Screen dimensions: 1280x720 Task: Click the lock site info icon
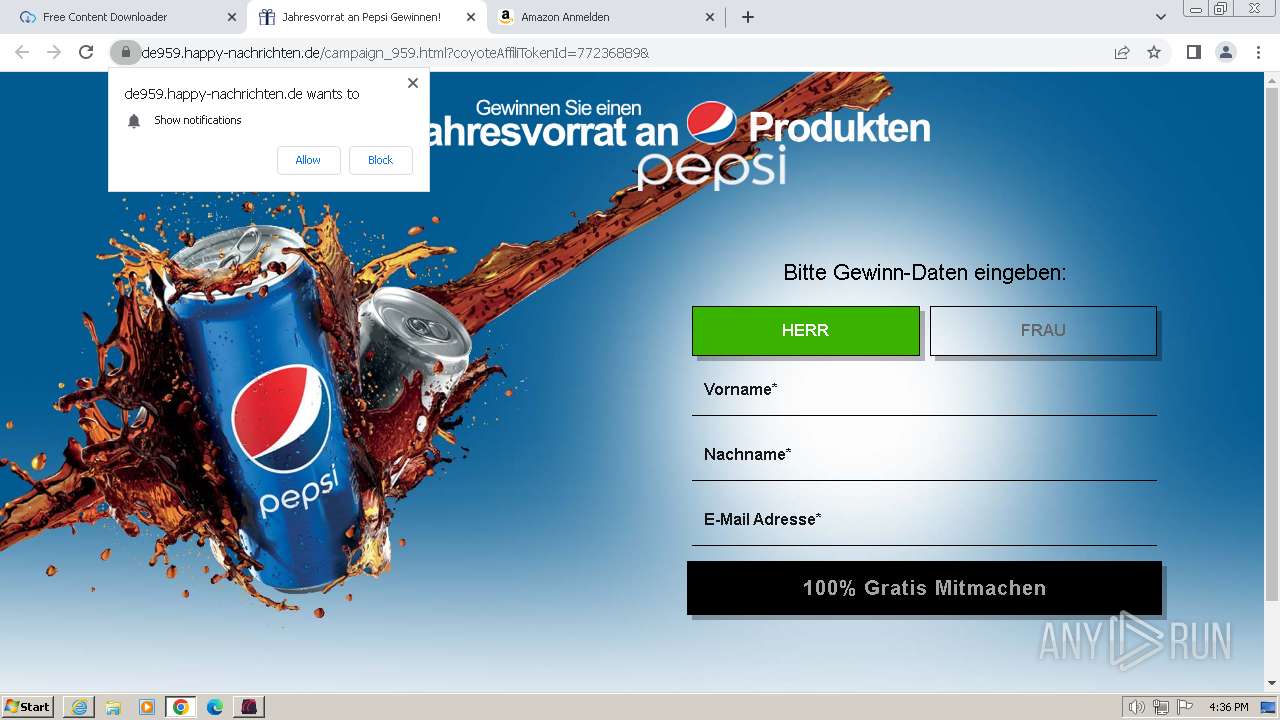(x=125, y=52)
